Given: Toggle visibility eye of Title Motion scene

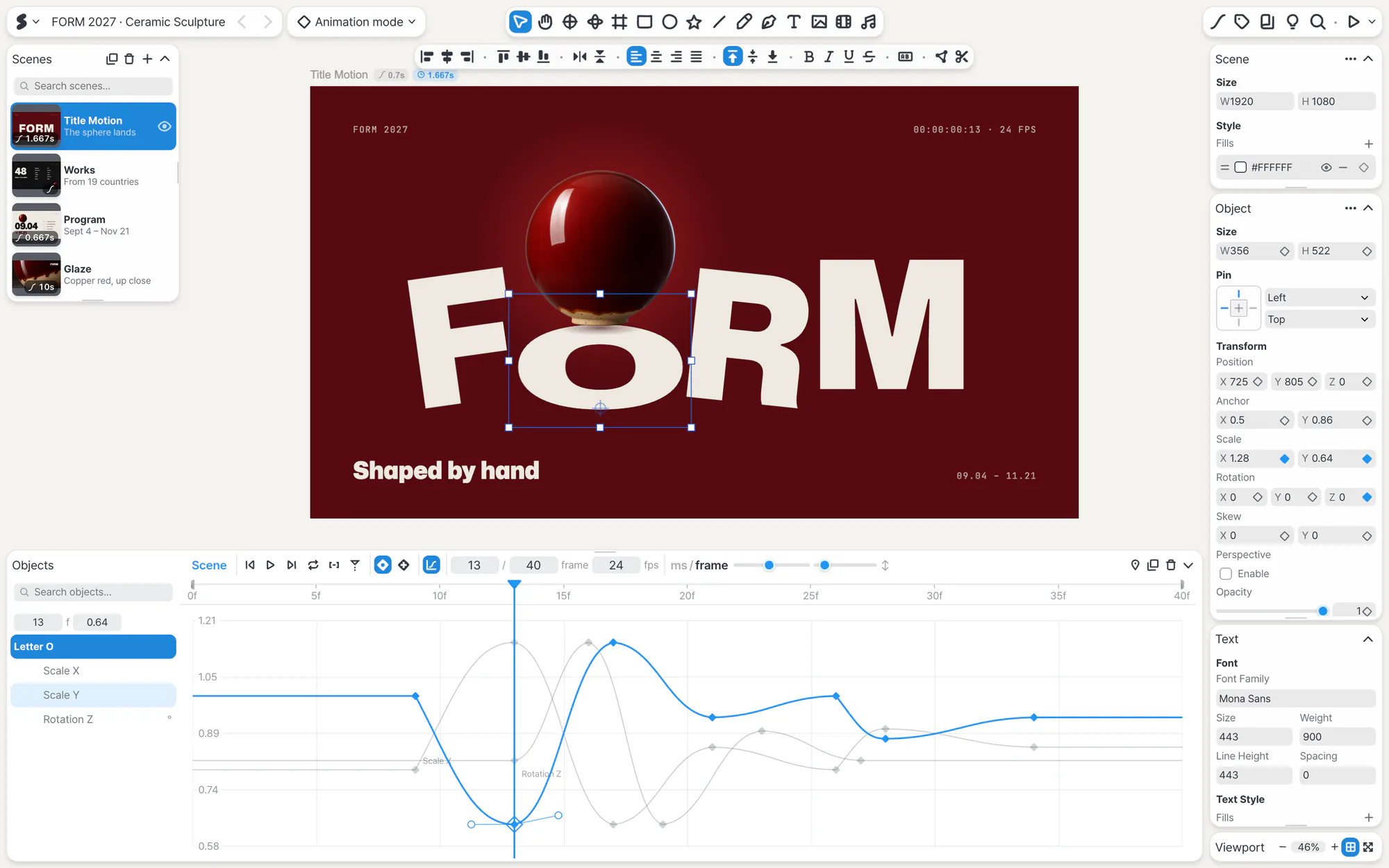Looking at the screenshot, I should click(165, 126).
